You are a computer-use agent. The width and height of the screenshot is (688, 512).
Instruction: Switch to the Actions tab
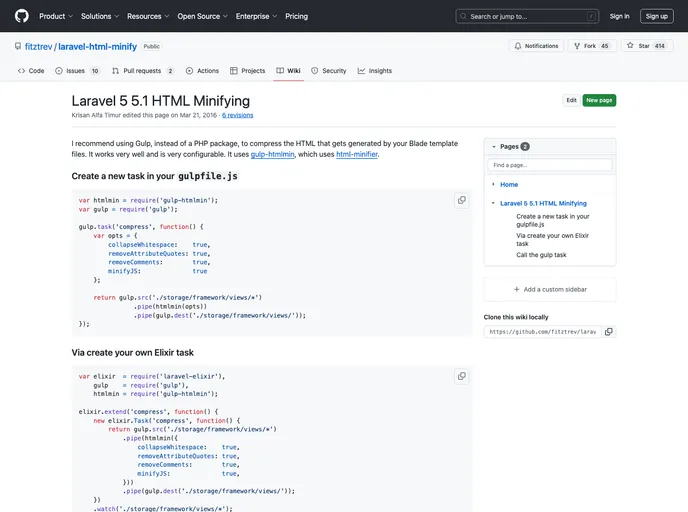(202, 71)
